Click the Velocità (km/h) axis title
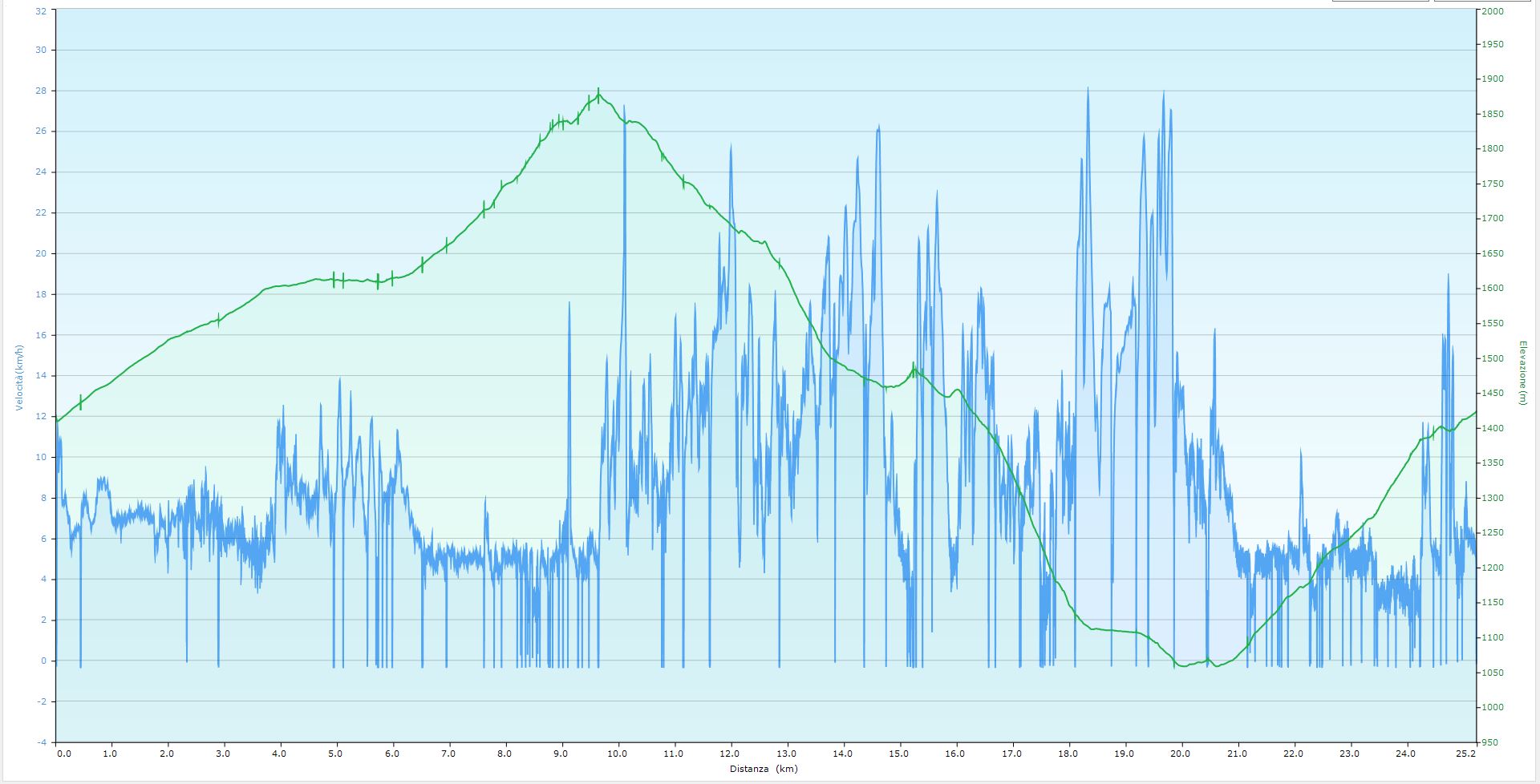The height and width of the screenshot is (784, 1540). tap(19, 377)
